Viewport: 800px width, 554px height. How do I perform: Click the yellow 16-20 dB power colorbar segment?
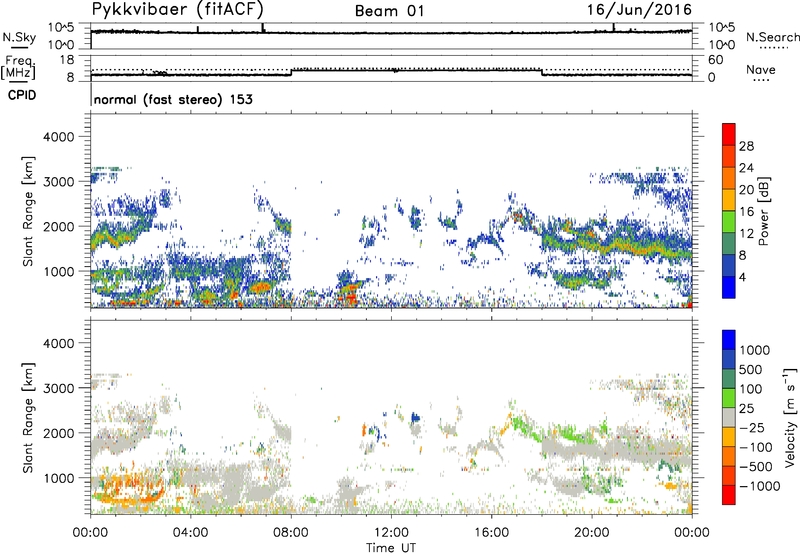(x=729, y=199)
